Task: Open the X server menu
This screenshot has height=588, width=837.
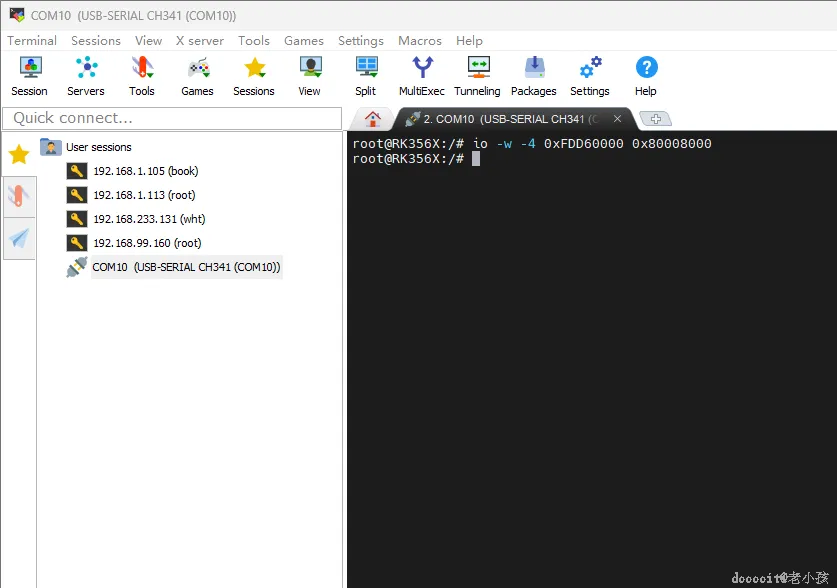Action: coord(200,41)
